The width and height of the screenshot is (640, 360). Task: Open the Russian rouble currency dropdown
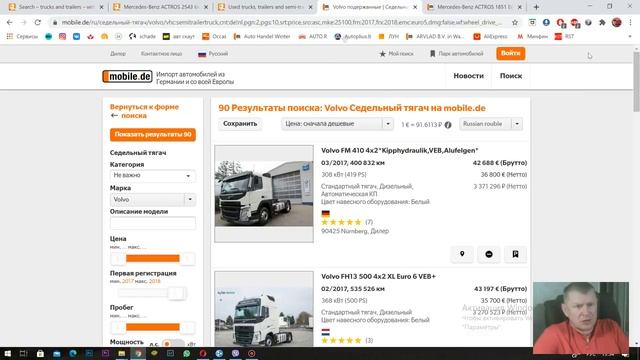click(x=491, y=124)
